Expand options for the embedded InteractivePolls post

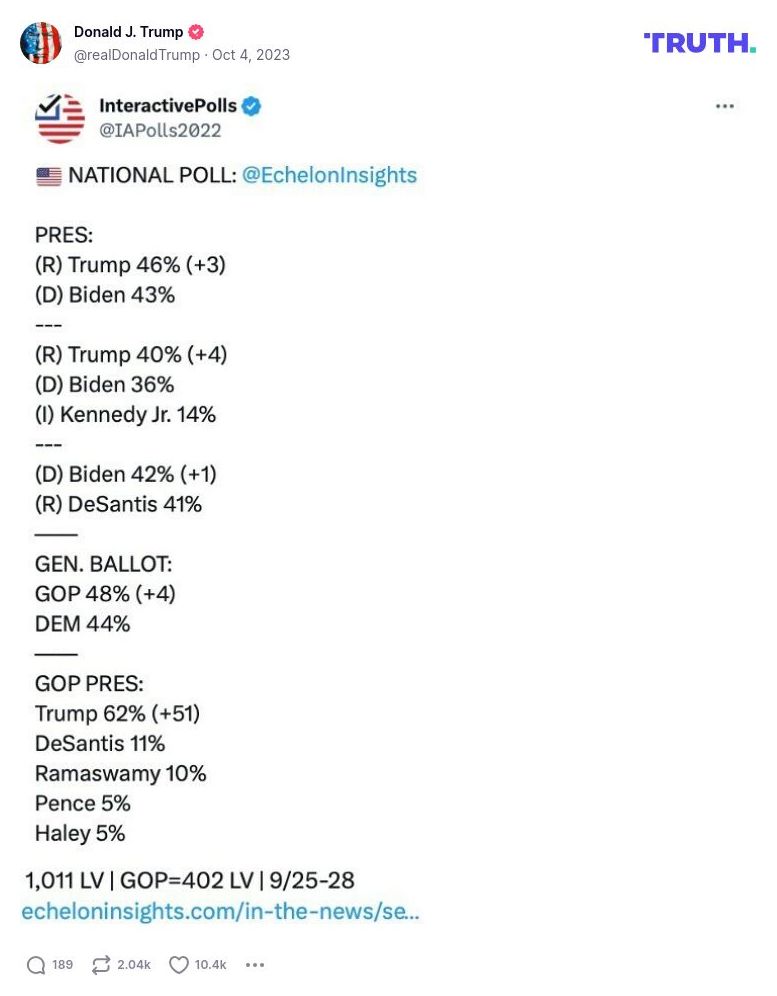tap(725, 106)
